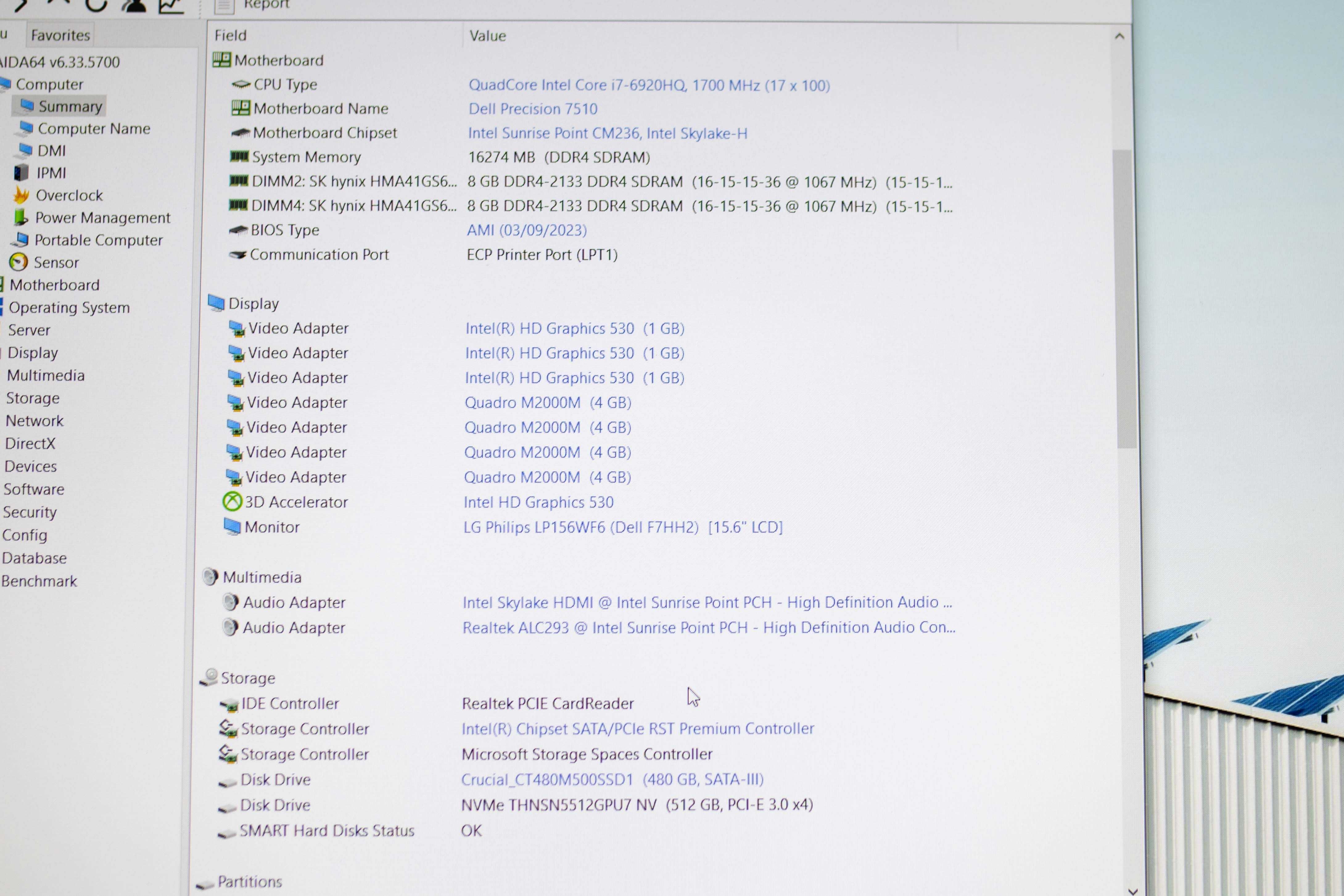Open LG Philips LP156WF6 monitor link
Viewport: 1344px width, 896px height.
(x=623, y=527)
